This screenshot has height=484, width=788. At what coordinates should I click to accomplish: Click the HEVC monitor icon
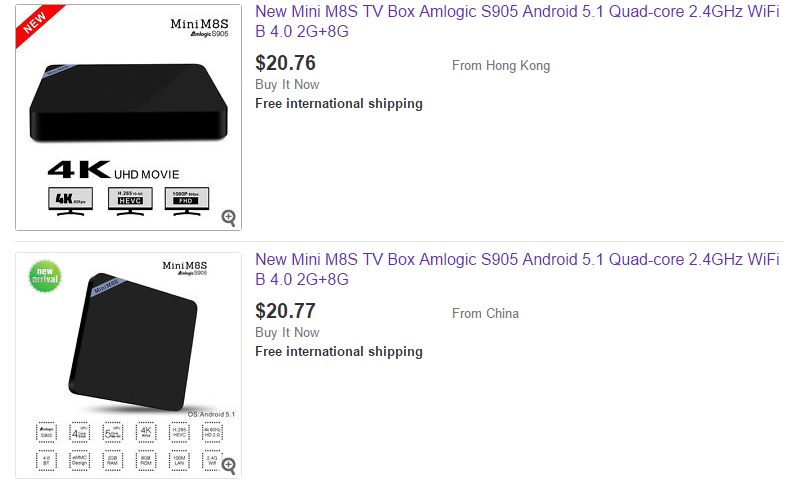130,201
